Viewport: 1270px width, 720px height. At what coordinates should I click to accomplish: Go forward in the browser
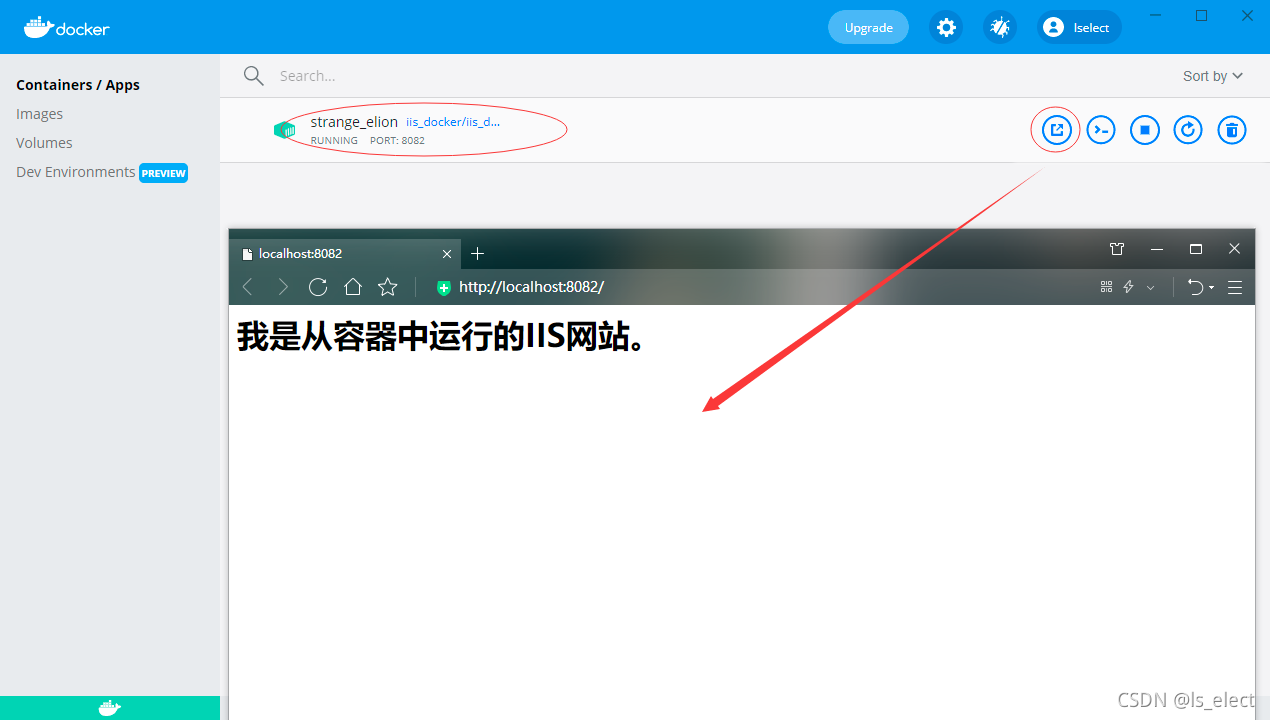pos(283,288)
